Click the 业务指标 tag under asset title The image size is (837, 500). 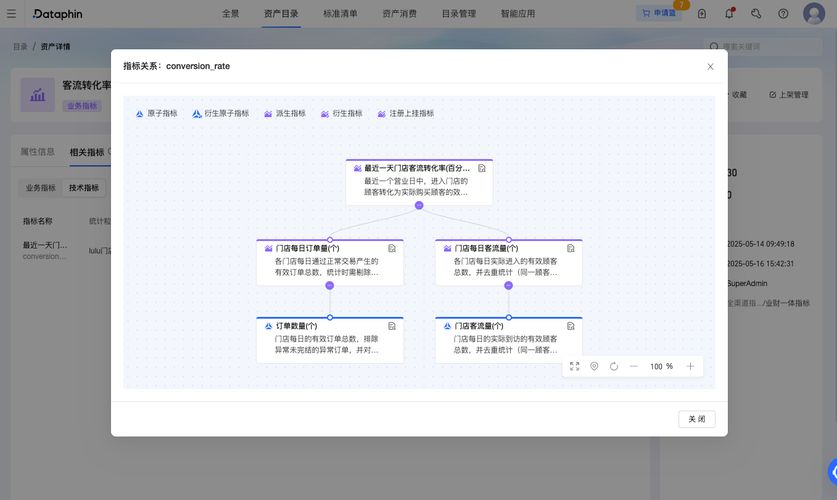[82, 106]
